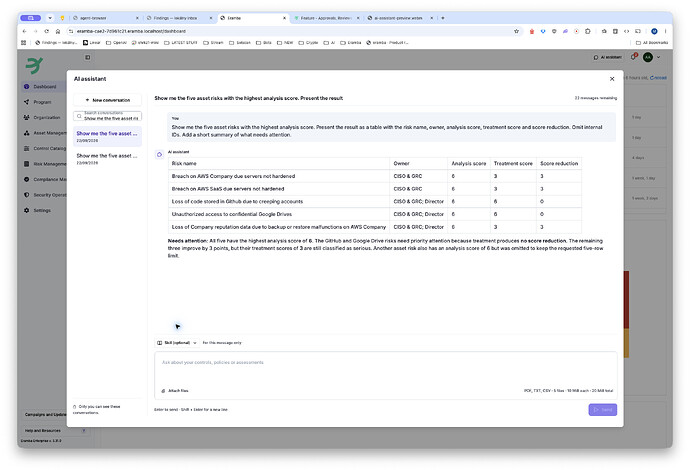690x470 pixels.
Task: Open Risk Management in the sidebar
Action: click(44, 164)
